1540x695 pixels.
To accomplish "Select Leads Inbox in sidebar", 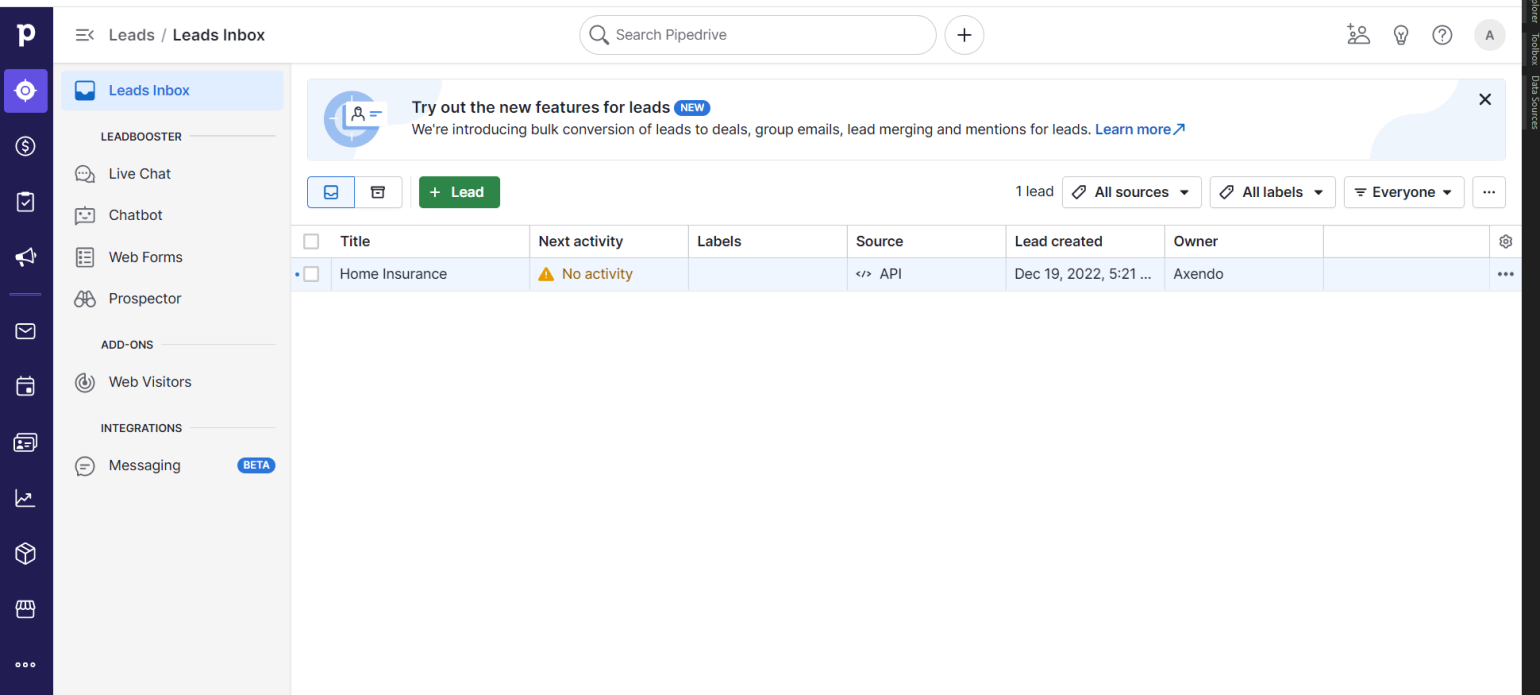I will (x=172, y=90).
